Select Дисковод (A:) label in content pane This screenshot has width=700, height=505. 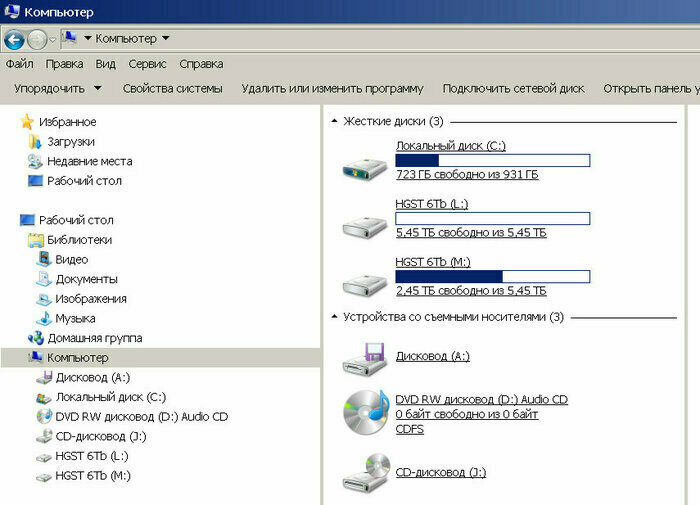click(433, 356)
